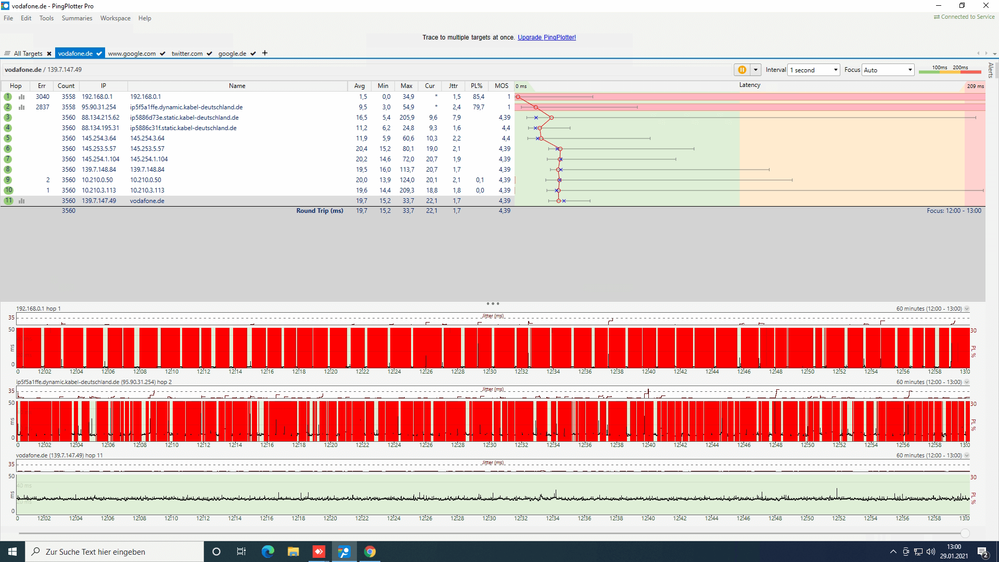
Task: Toggle the check mark on vodafone.de tab
Action: (x=99, y=54)
